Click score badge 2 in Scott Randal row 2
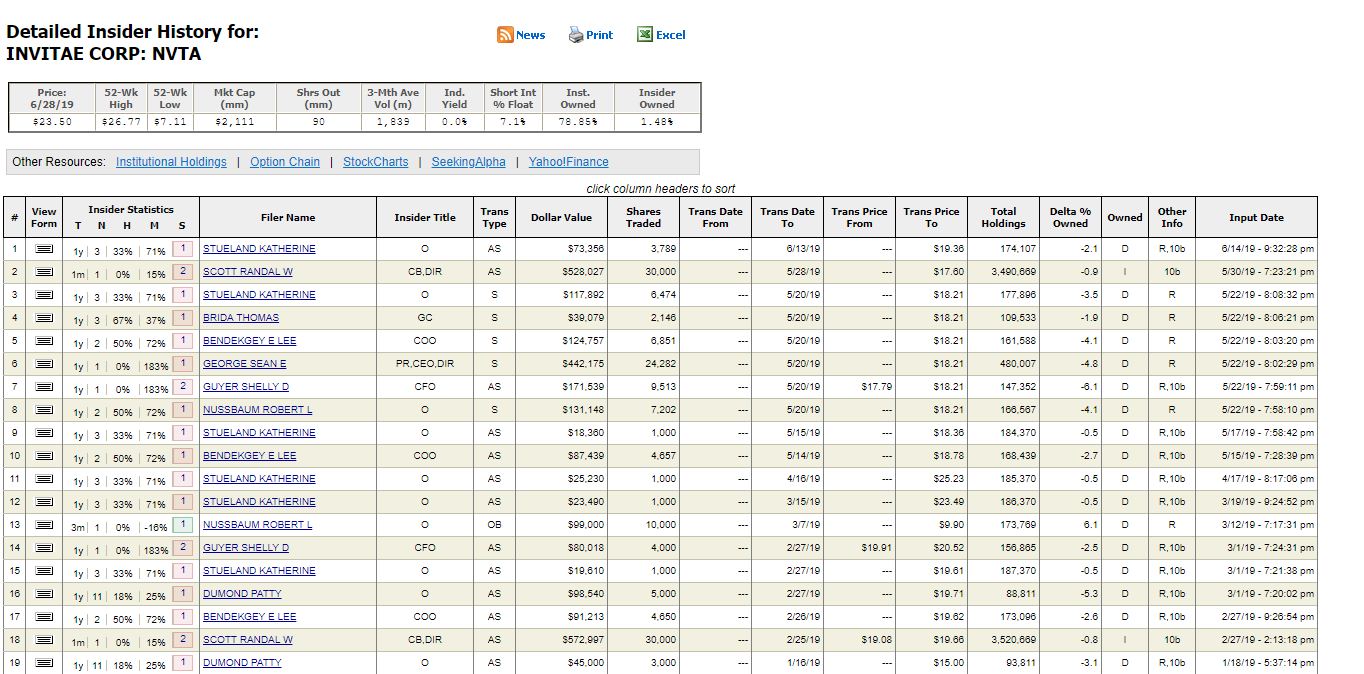Viewport: 1364px width, 674px height. click(182, 272)
